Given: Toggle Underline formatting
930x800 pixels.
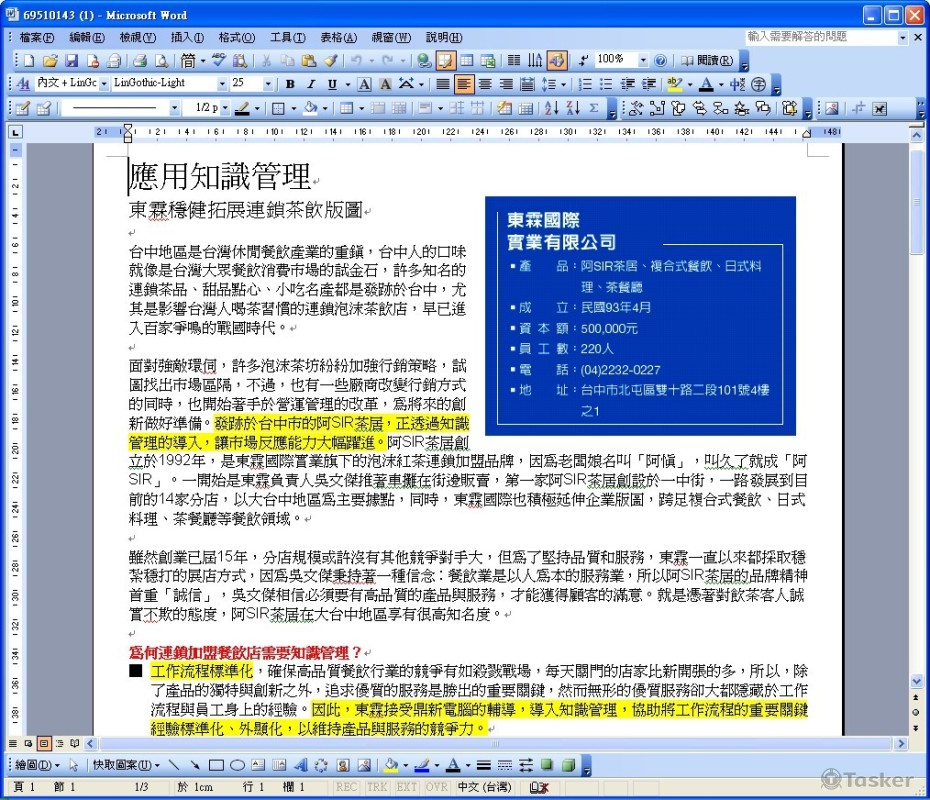Looking at the screenshot, I should (332, 84).
